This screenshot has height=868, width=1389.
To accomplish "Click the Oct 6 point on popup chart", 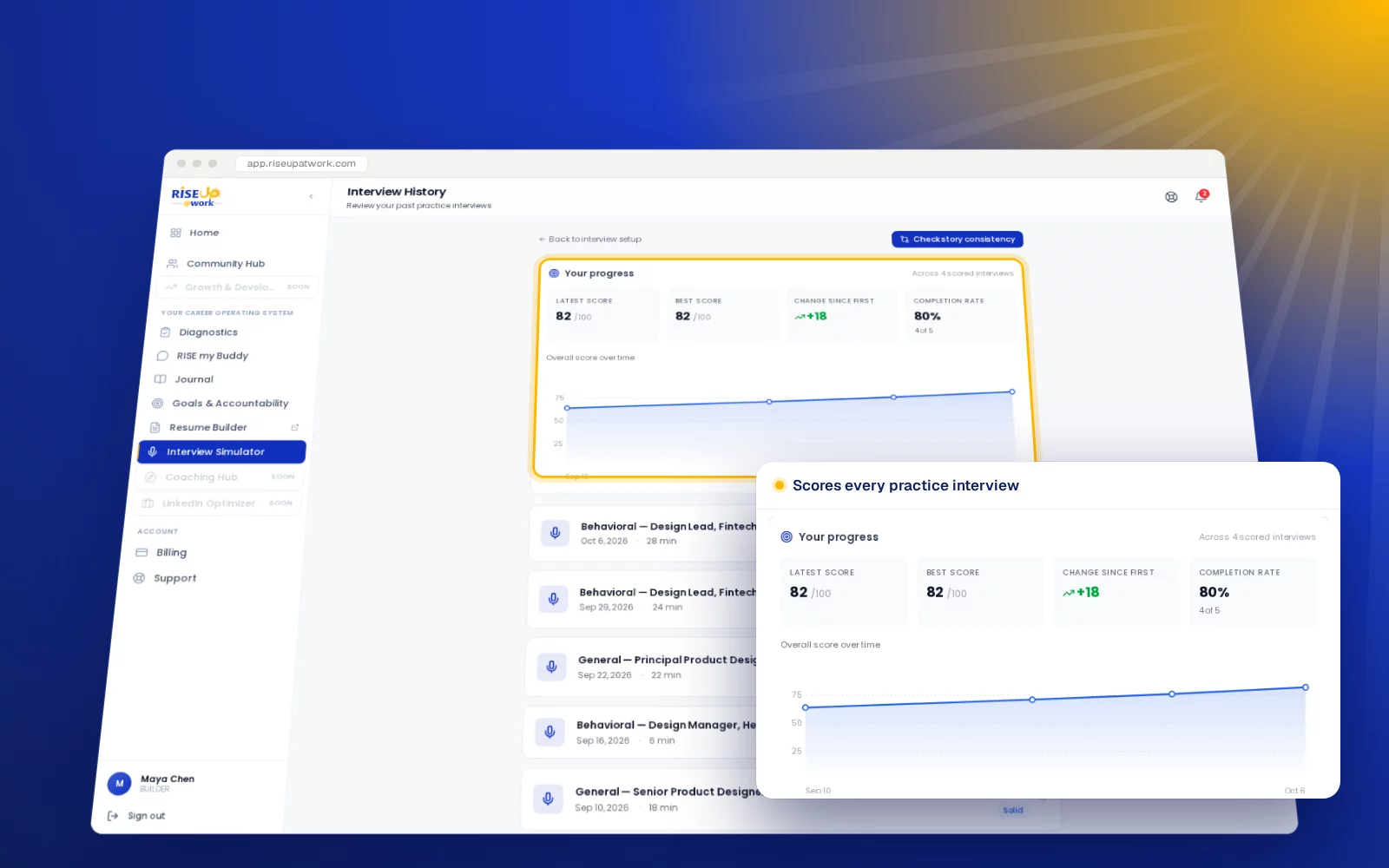I will click(1305, 687).
